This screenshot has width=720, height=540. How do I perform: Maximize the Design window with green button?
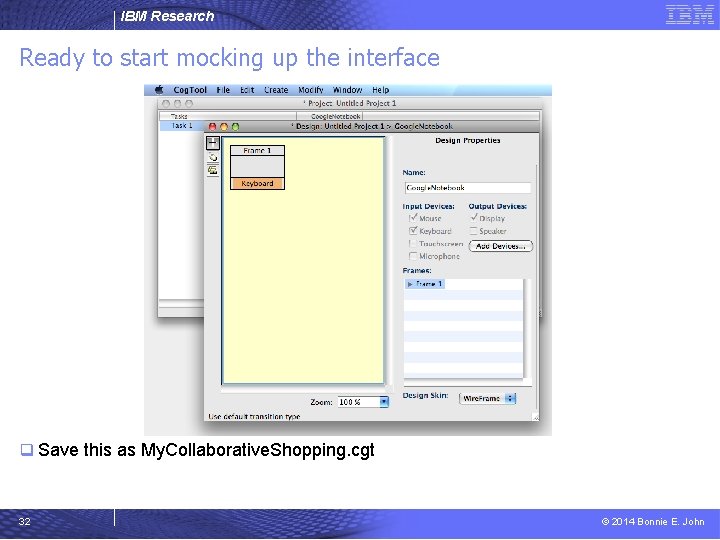[236, 126]
